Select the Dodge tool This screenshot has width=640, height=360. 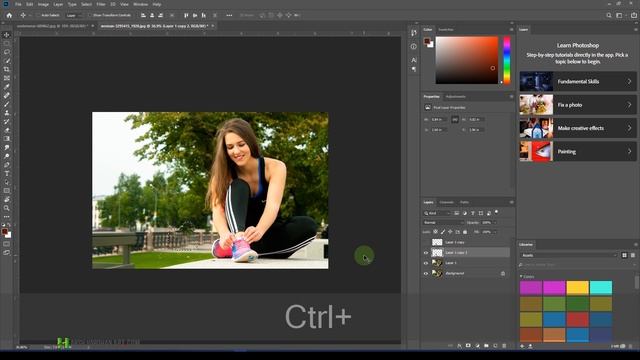(7, 156)
